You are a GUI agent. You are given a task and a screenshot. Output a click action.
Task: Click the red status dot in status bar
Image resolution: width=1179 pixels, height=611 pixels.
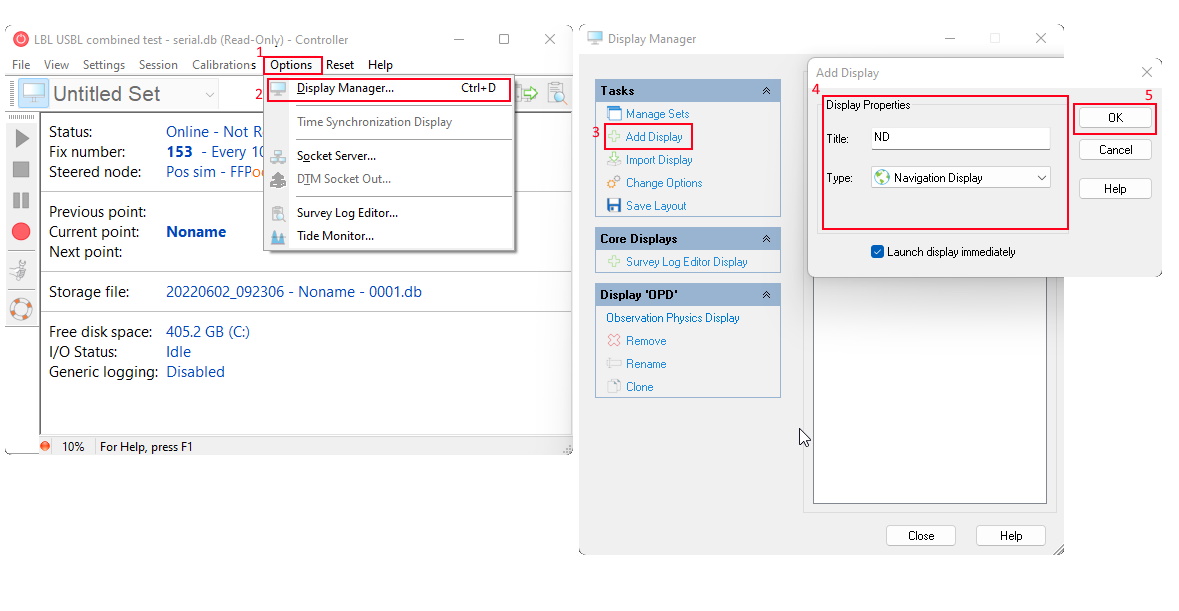coord(45,446)
